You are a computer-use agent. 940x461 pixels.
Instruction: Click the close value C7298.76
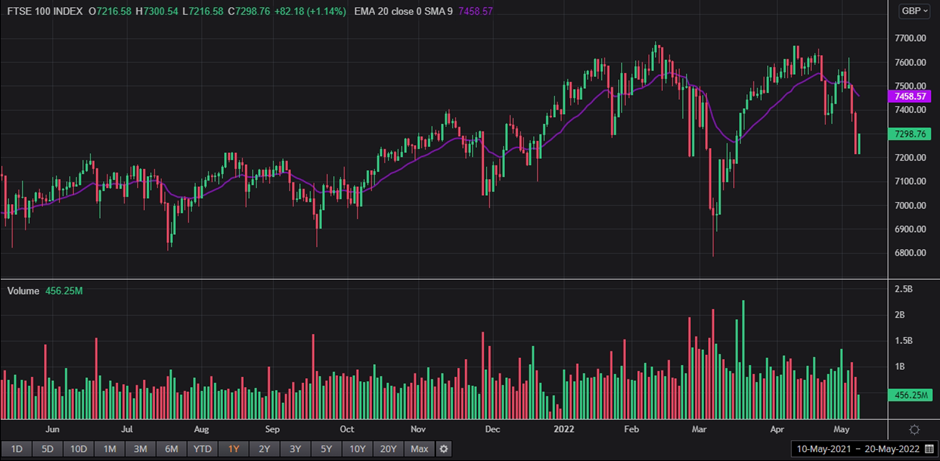point(249,11)
